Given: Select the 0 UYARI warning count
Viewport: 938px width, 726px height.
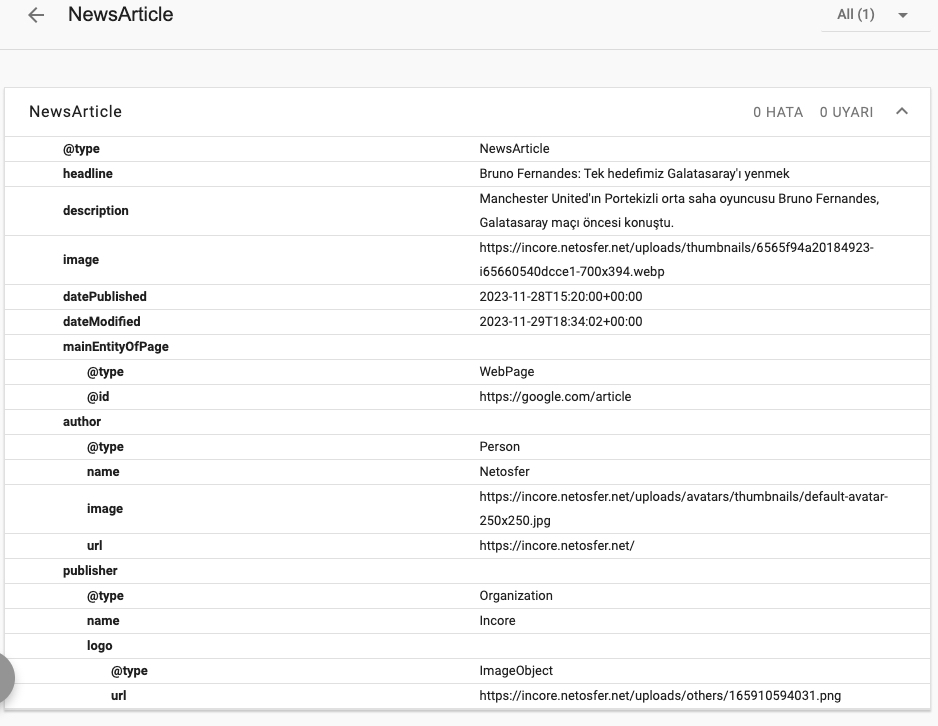Looking at the screenshot, I should point(846,112).
